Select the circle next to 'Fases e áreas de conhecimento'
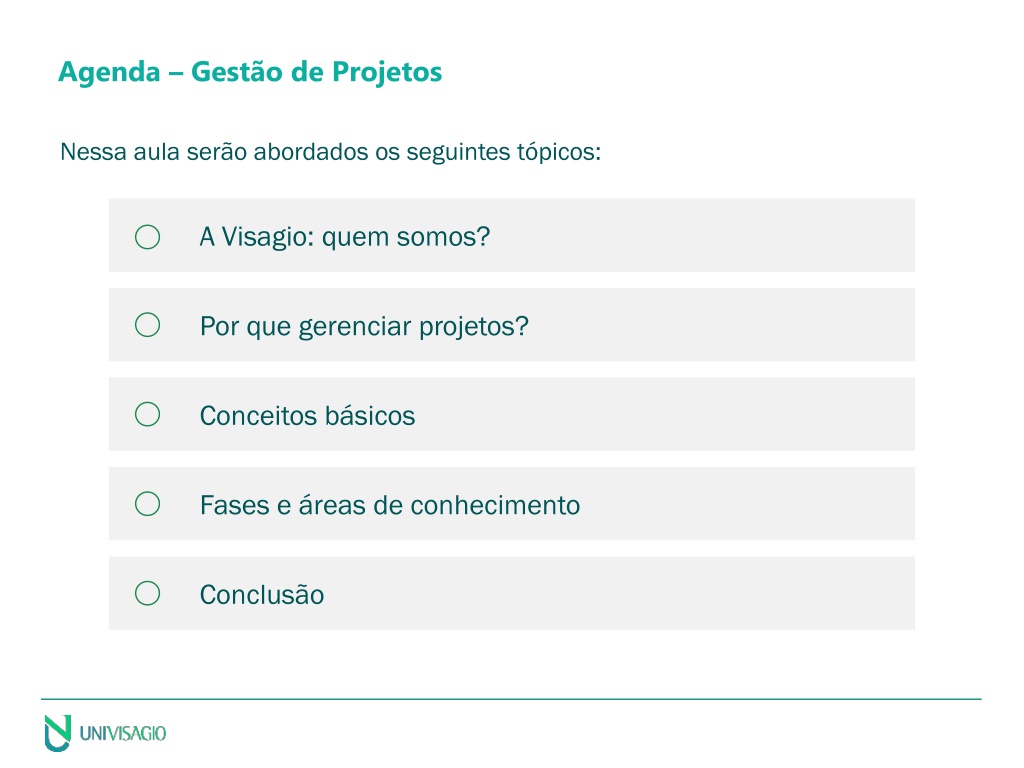This screenshot has height=768, width=1024. click(148, 504)
